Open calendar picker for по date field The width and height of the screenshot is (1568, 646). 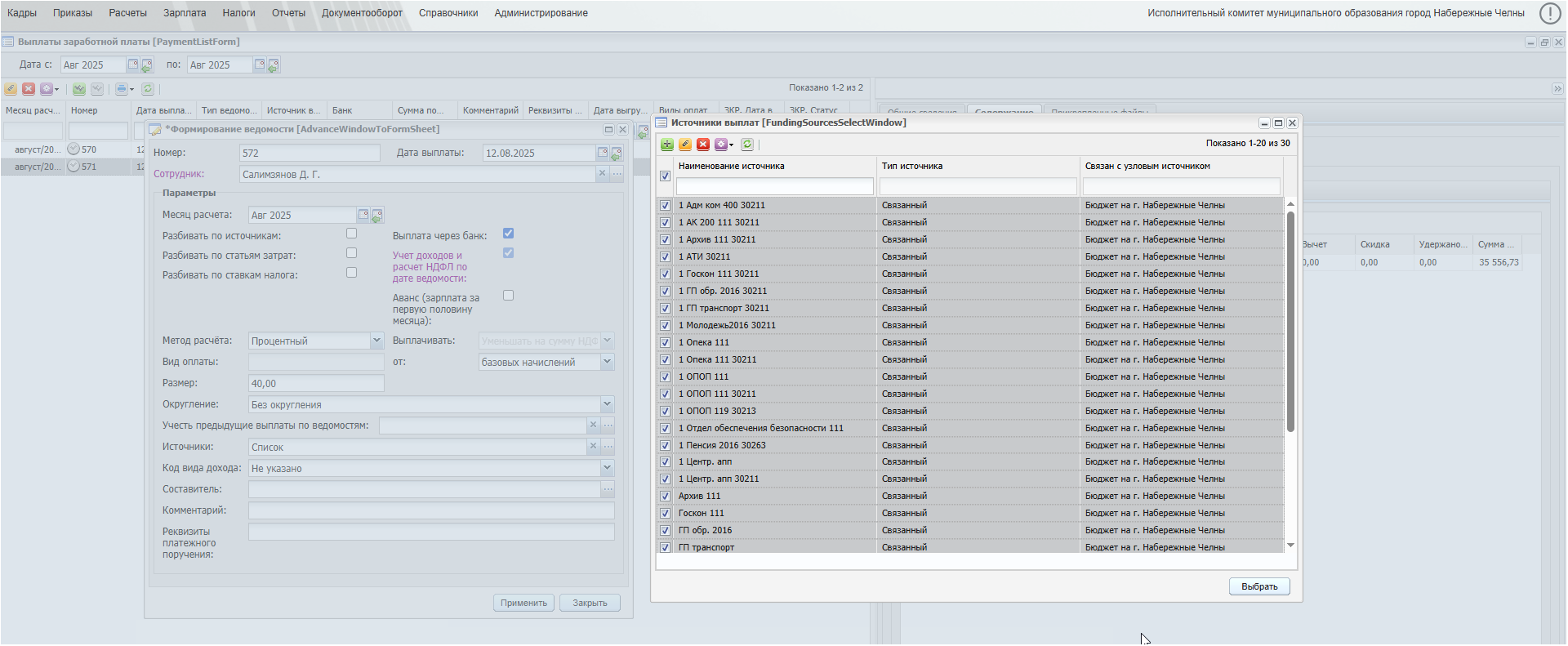tap(260, 65)
